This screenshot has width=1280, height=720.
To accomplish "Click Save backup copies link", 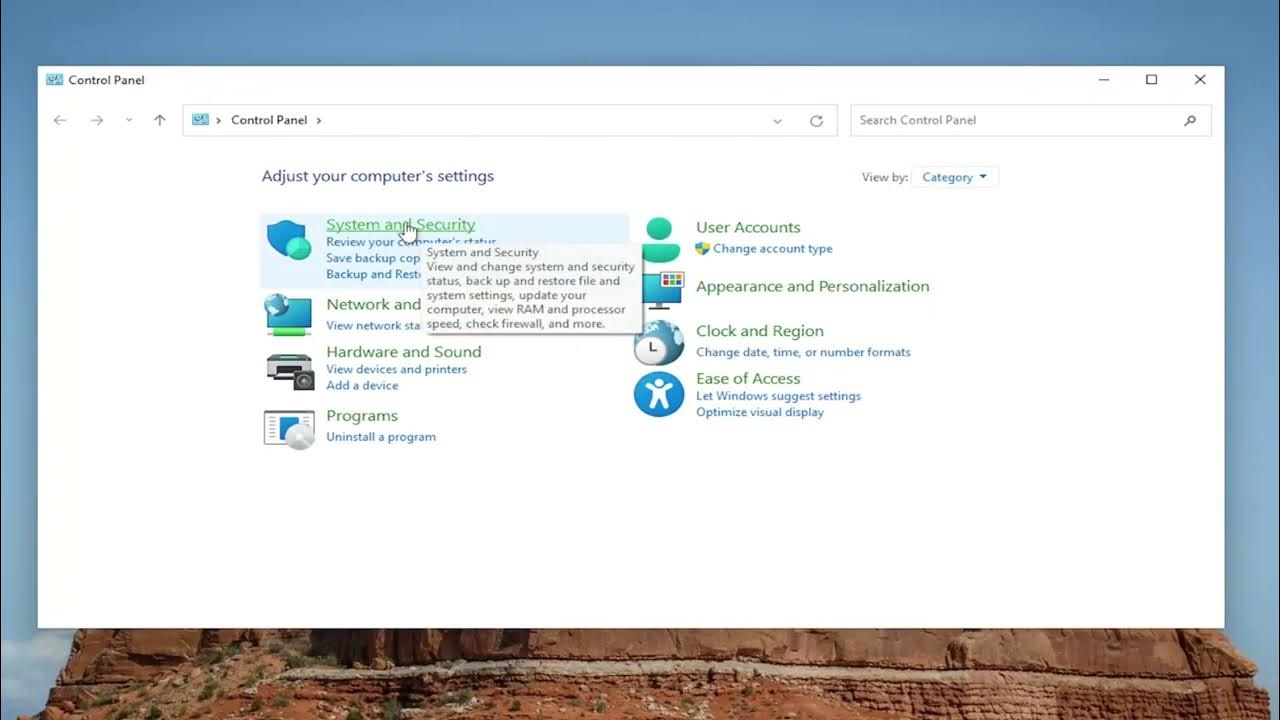I will click(x=373, y=258).
